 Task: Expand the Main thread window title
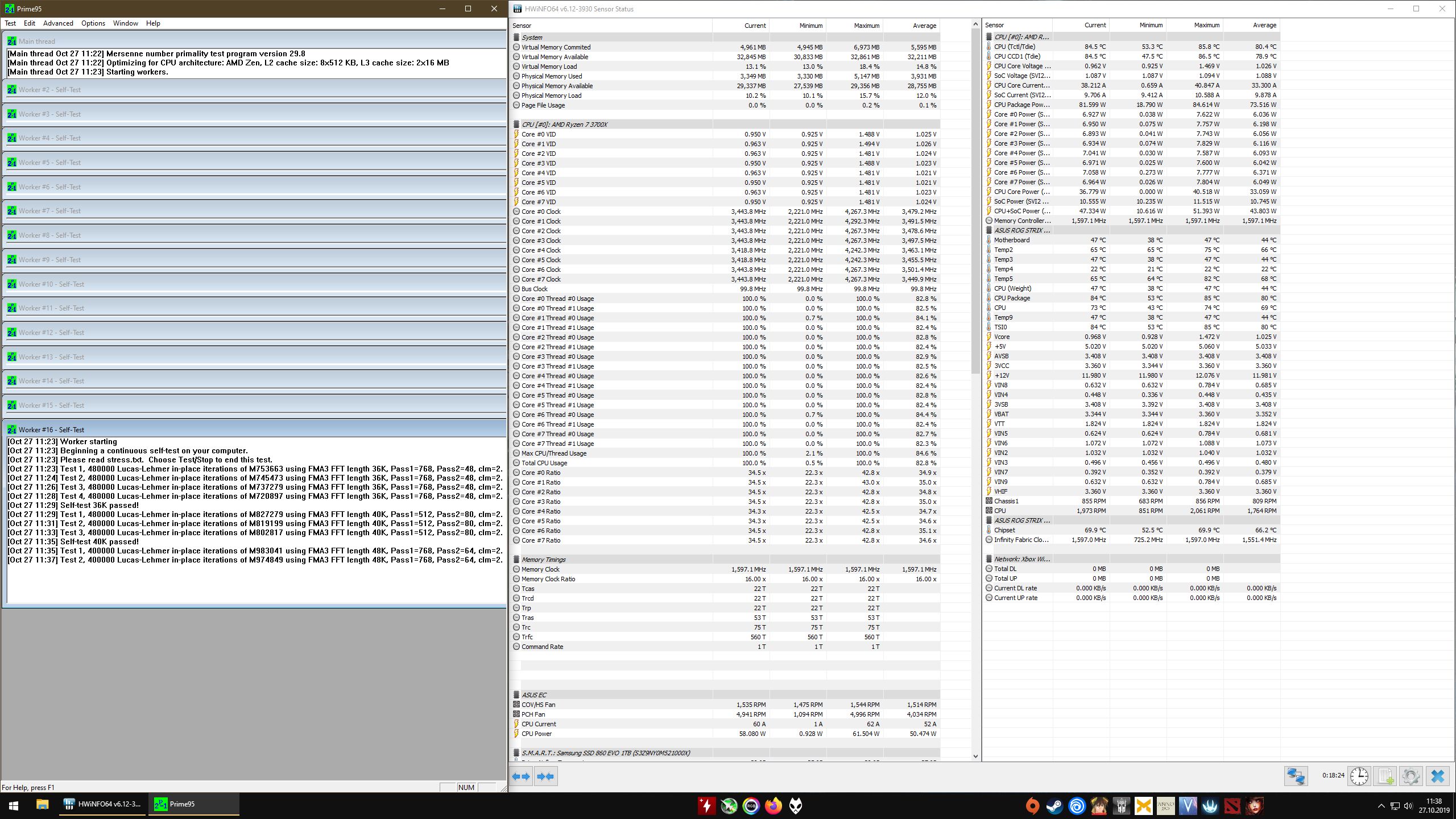pyautogui.click(x=37, y=42)
